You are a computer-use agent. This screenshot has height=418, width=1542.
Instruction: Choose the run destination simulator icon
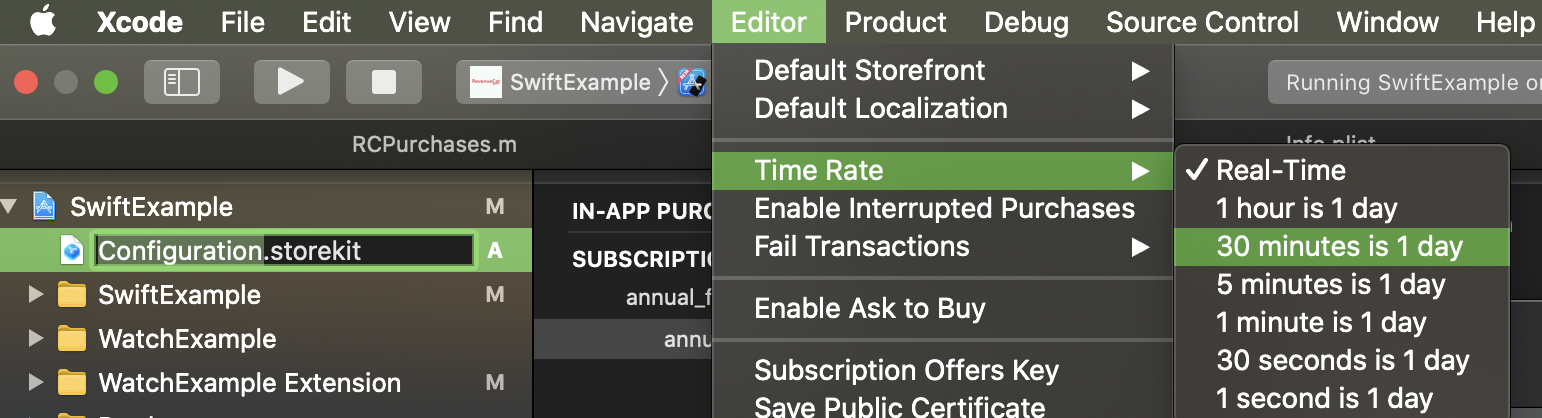pos(693,82)
